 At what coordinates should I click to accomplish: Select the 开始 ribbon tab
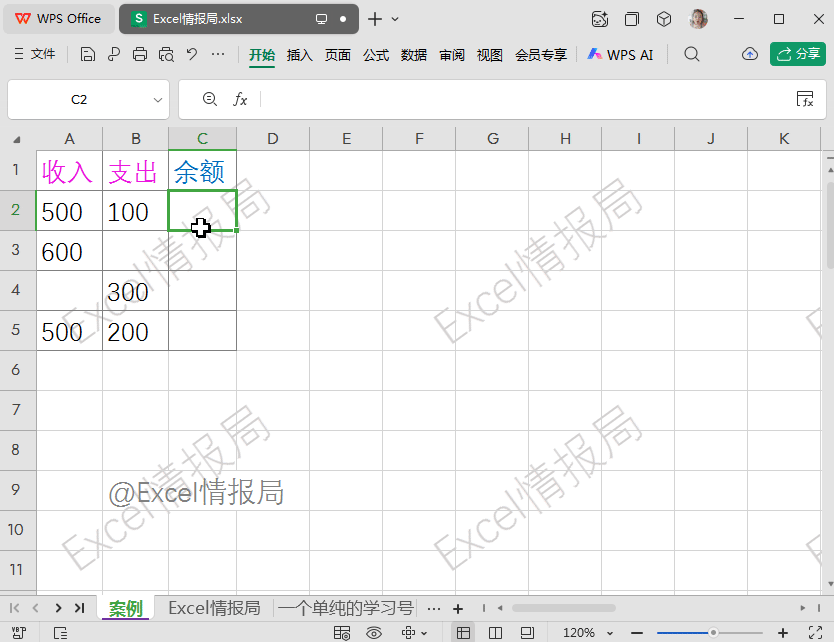(262, 55)
